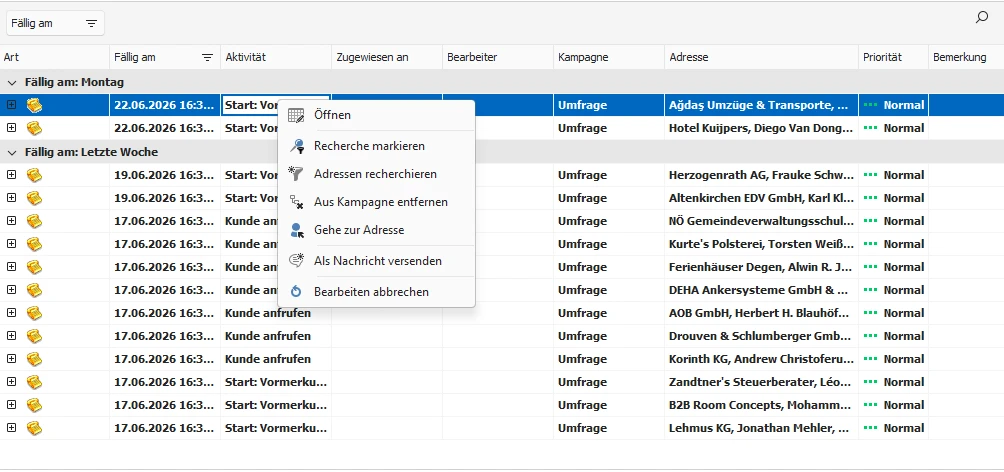Click the Adressen recherchieren funnel icon
Viewport: 1004px width, 472px height.
pyautogui.click(x=296, y=174)
